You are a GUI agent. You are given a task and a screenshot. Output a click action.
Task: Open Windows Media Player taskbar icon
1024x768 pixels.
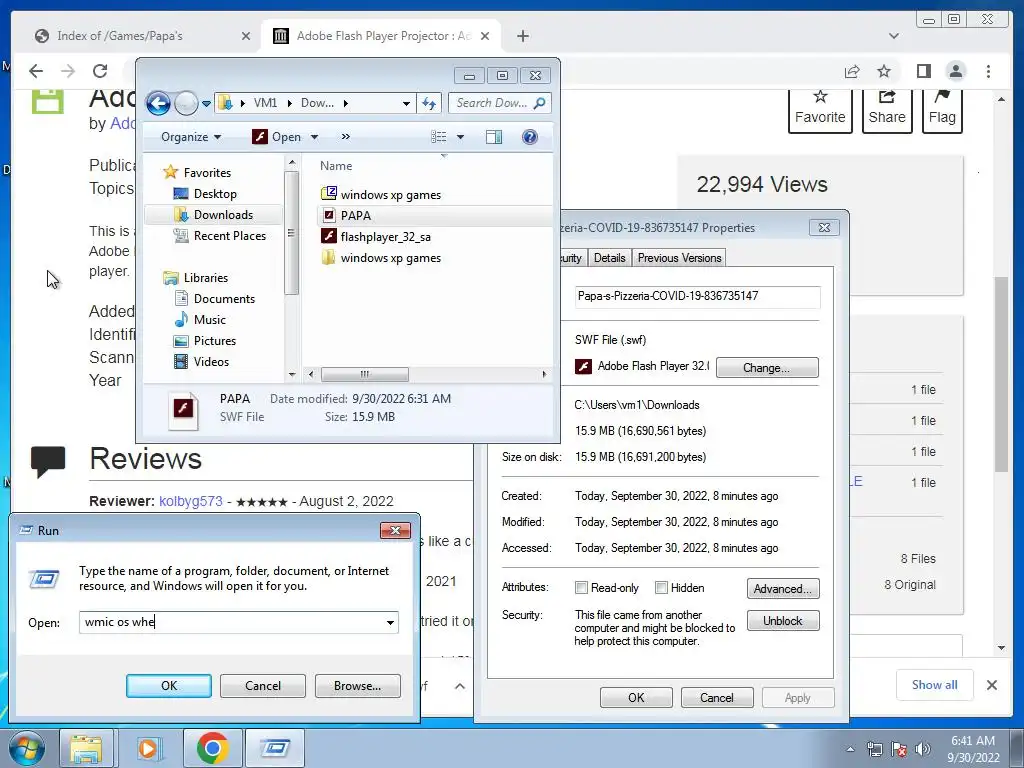[x=148, y=748]
